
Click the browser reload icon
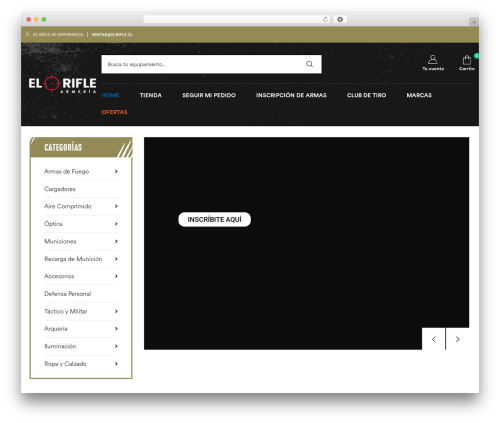pyautogui.click(x=325, y=19)
